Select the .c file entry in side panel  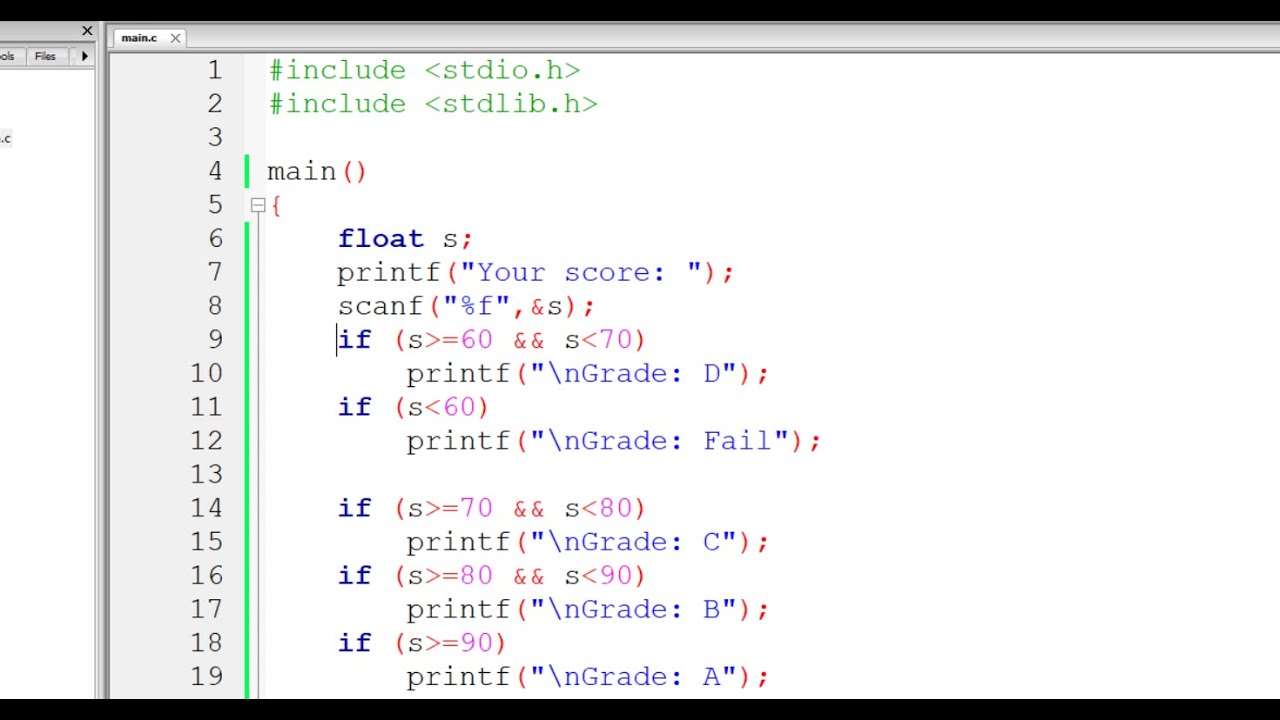[6, 139]
